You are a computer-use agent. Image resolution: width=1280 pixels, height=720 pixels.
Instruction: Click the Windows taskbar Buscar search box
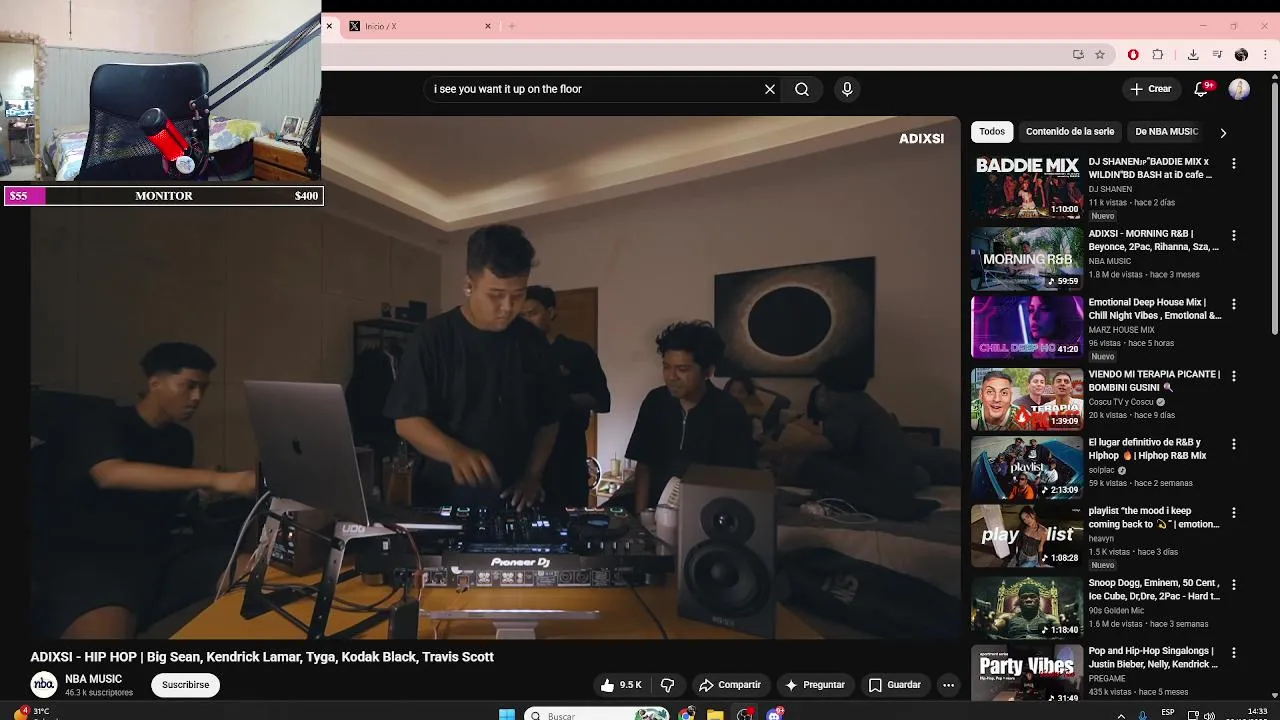596,715
